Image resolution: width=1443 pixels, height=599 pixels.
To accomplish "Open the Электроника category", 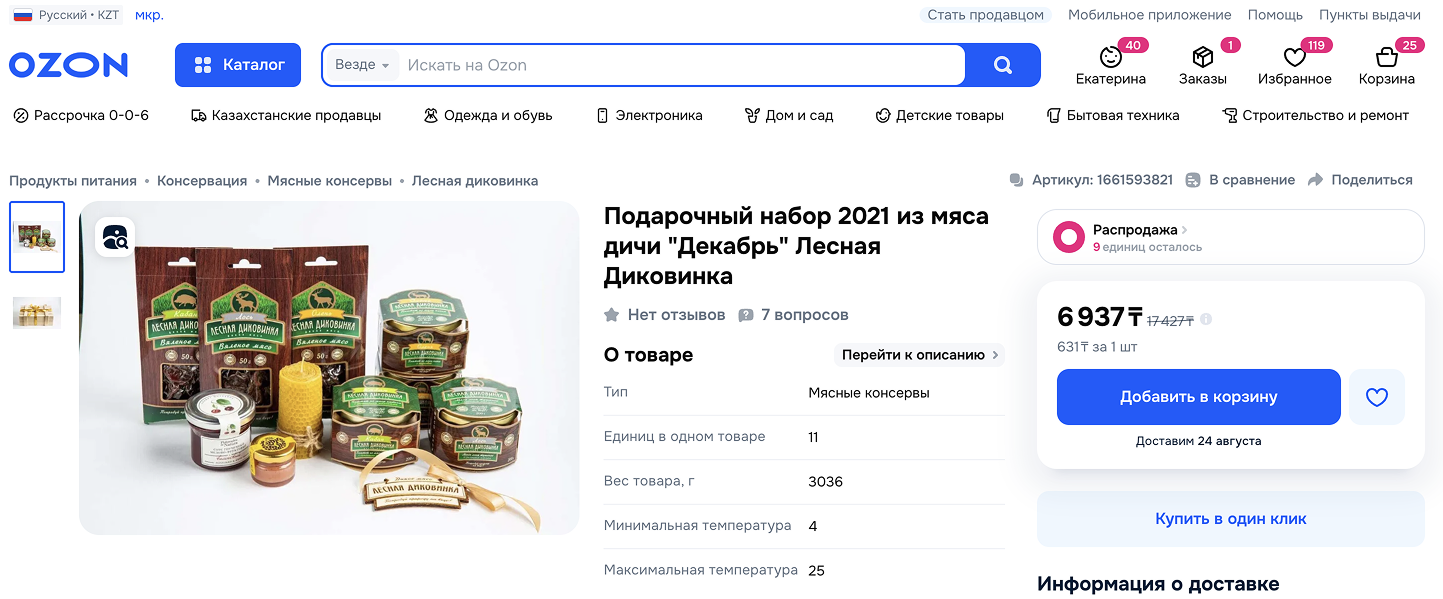I will (649, 116).
